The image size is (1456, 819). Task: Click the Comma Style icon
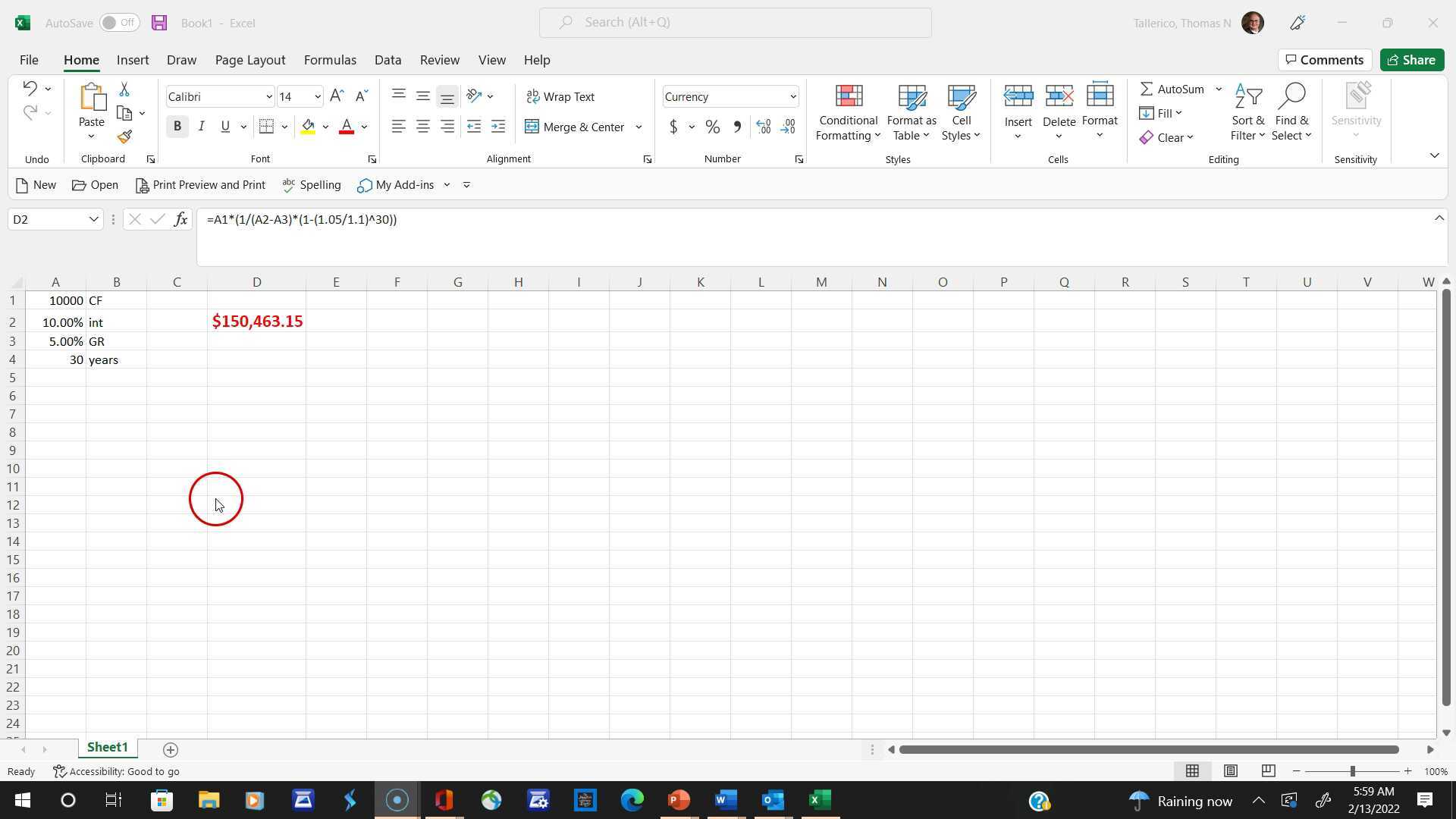[736, 127]
